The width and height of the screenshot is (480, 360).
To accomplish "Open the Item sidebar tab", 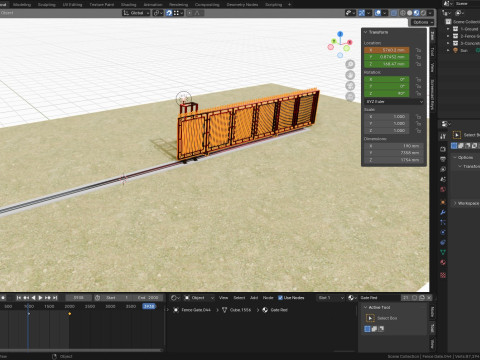I will (432, 36).
